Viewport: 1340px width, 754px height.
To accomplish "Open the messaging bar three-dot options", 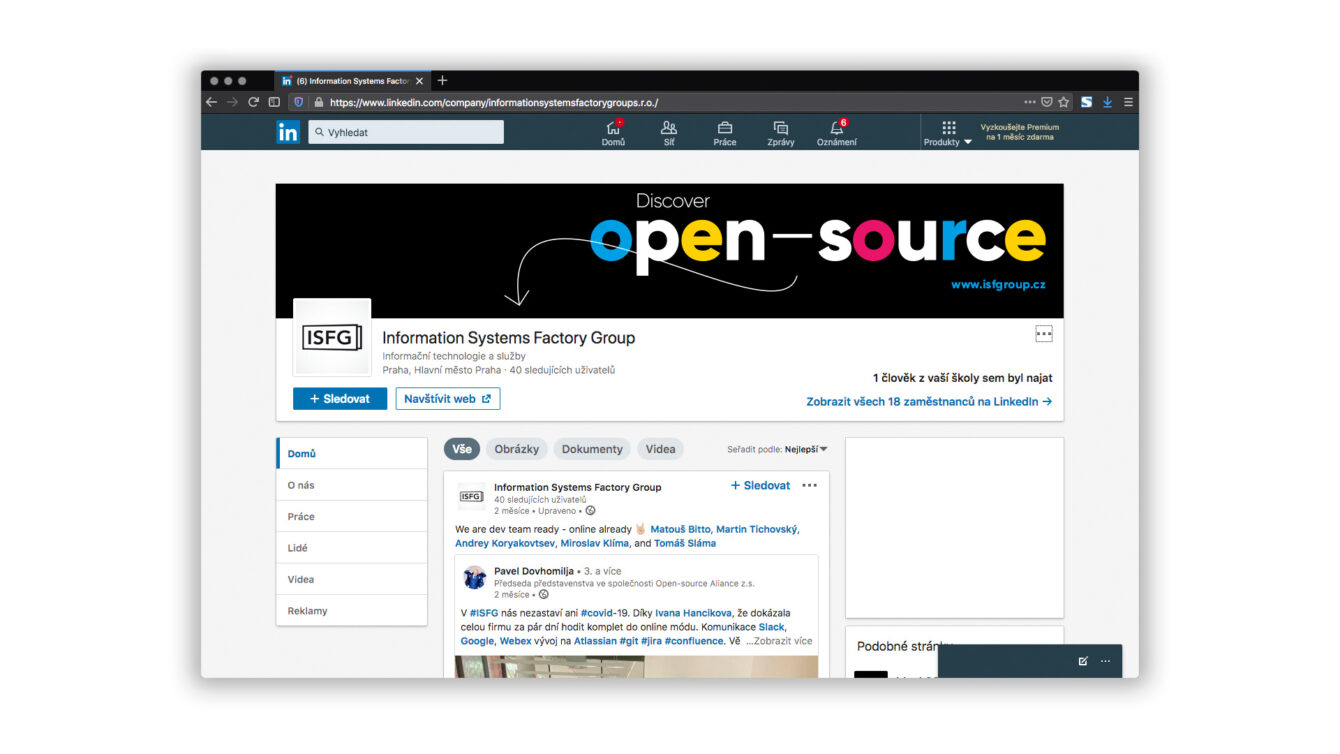I will point(1105,661).
